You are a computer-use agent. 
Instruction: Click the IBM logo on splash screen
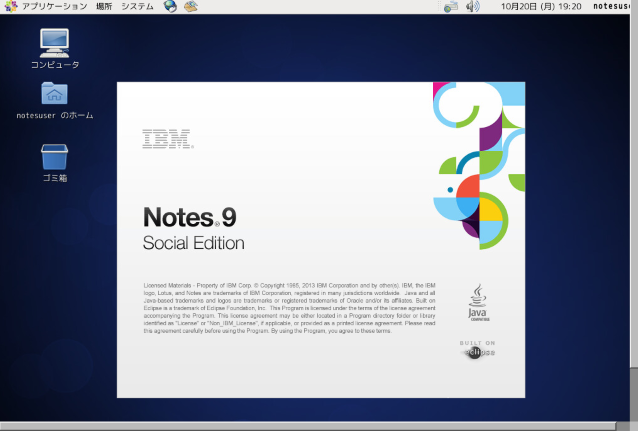pos(168,139)
